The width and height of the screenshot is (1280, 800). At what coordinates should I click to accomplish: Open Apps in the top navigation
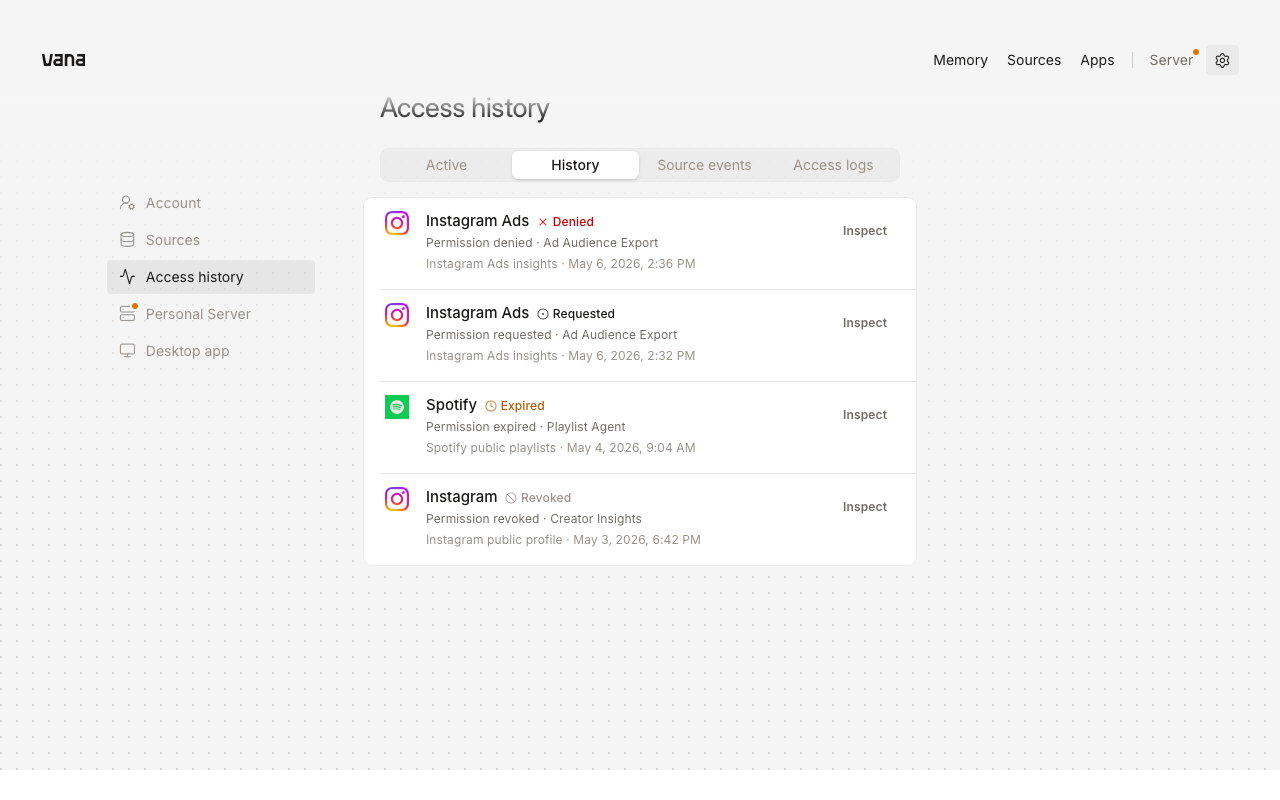pos(1097,60)
